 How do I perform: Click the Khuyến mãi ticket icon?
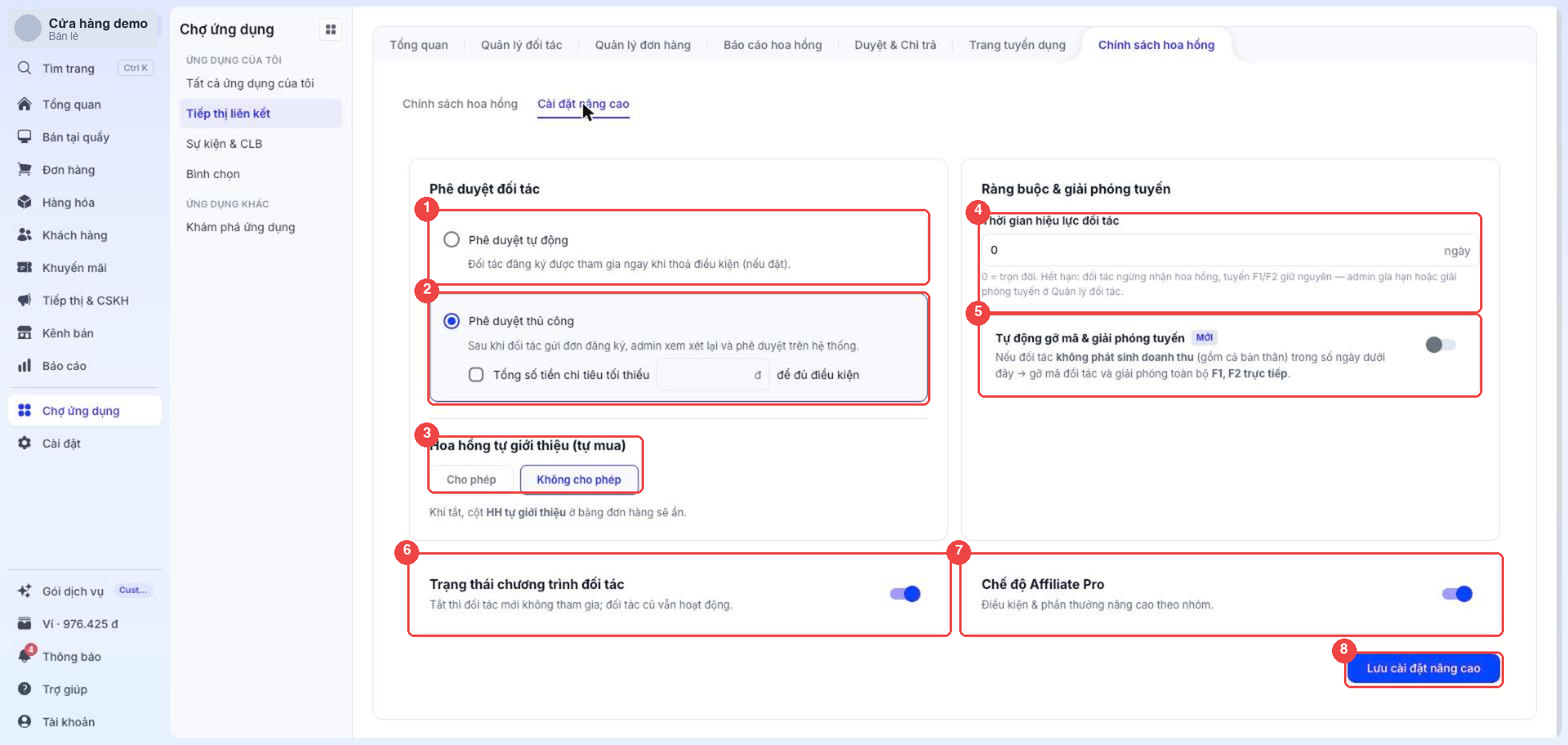coord(25,267)
